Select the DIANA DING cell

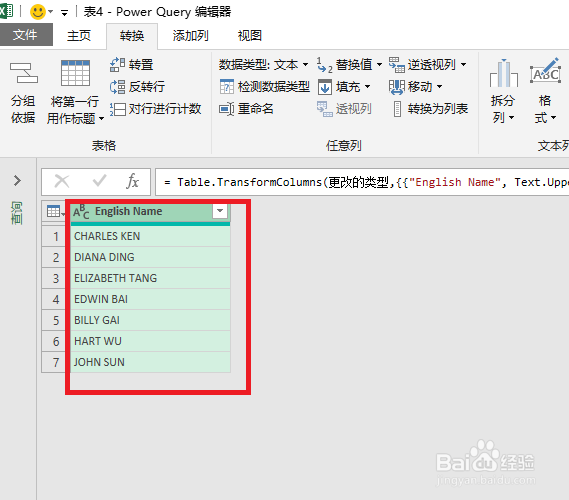click(x=151, y=257)
